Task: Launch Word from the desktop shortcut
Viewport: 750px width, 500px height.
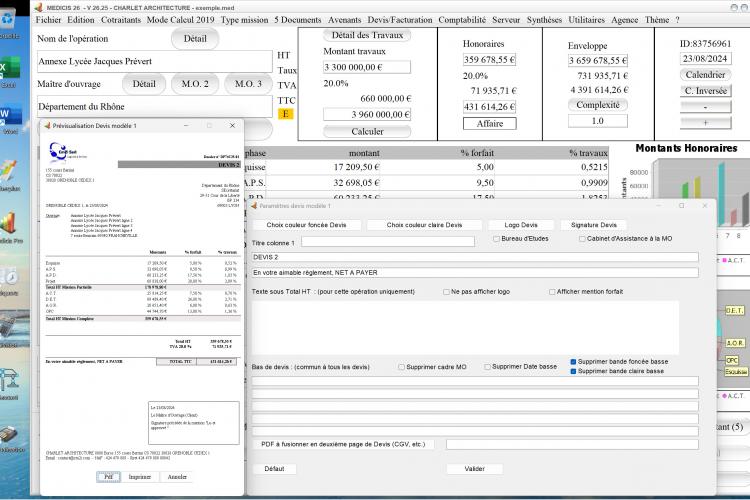Action: (9, 115)
